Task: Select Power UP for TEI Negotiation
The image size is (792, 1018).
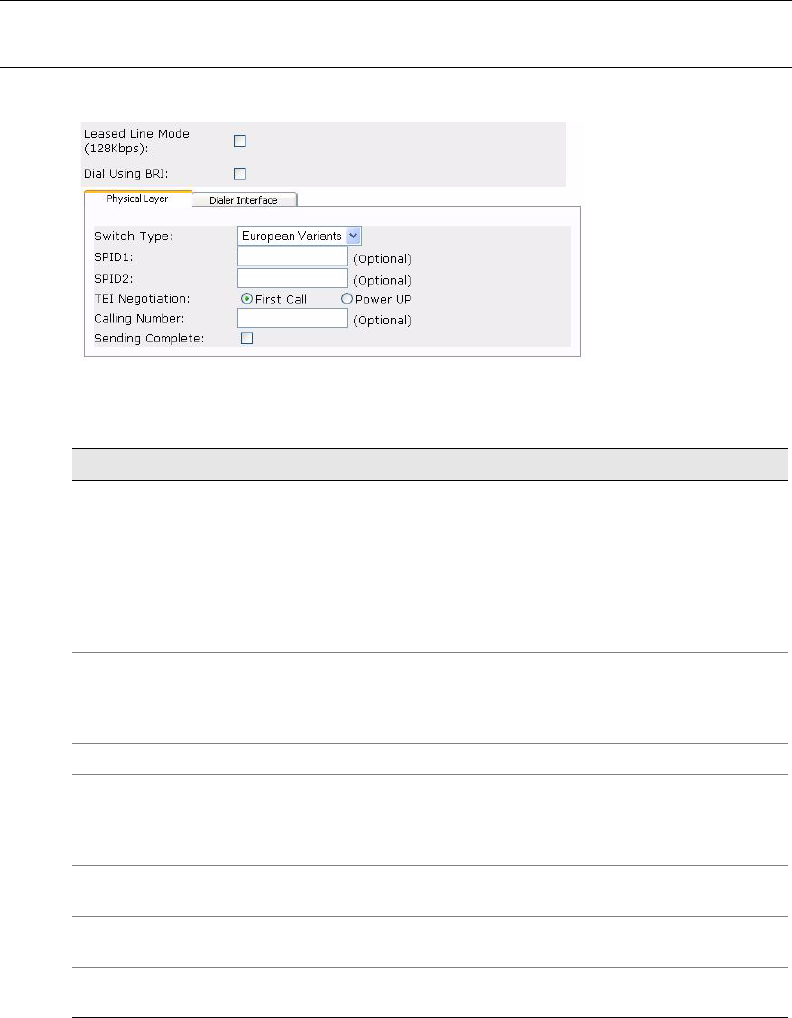Action: [347, 299]
